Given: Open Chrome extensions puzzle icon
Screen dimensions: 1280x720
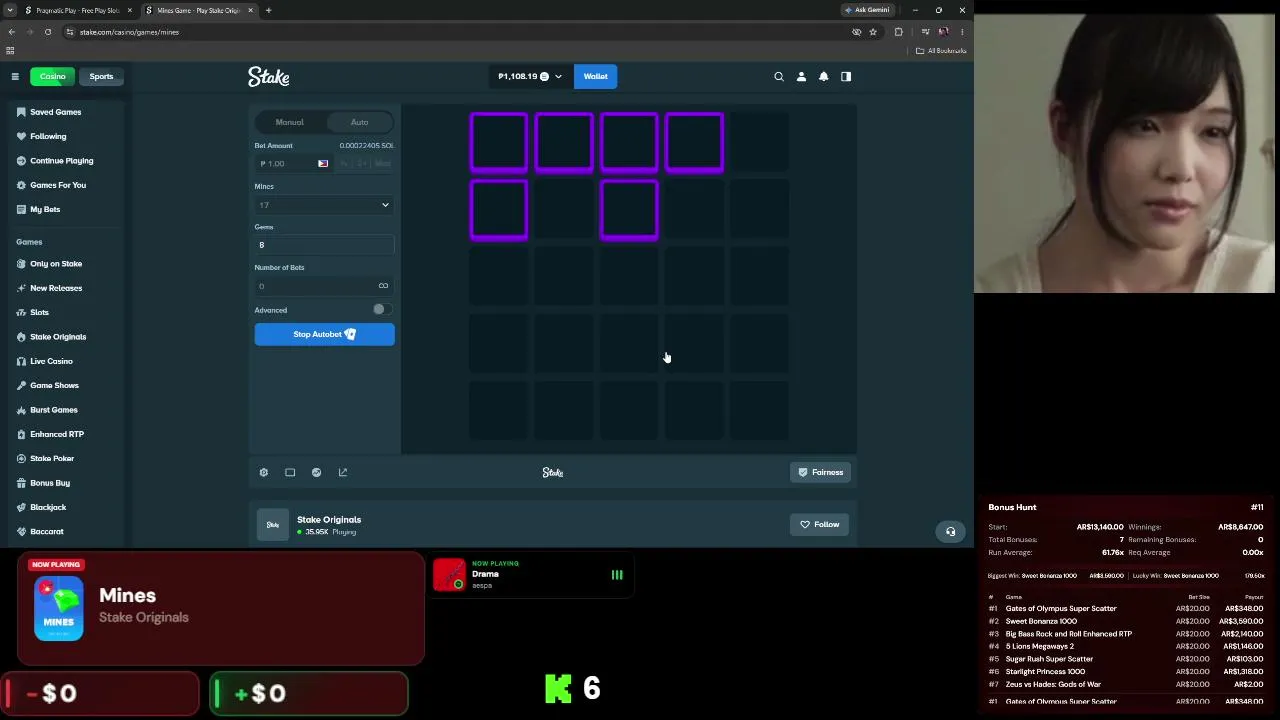Looking at the screenshot, I should [898, 32].
